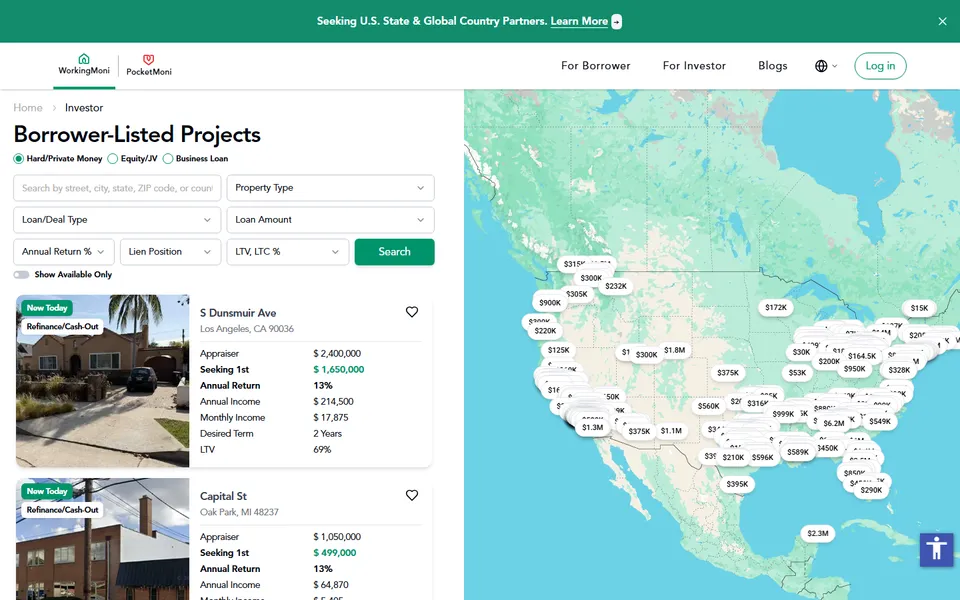Toggle Show Available Only switch
Viewport: 960px width, 600px height.
(21, 275)
